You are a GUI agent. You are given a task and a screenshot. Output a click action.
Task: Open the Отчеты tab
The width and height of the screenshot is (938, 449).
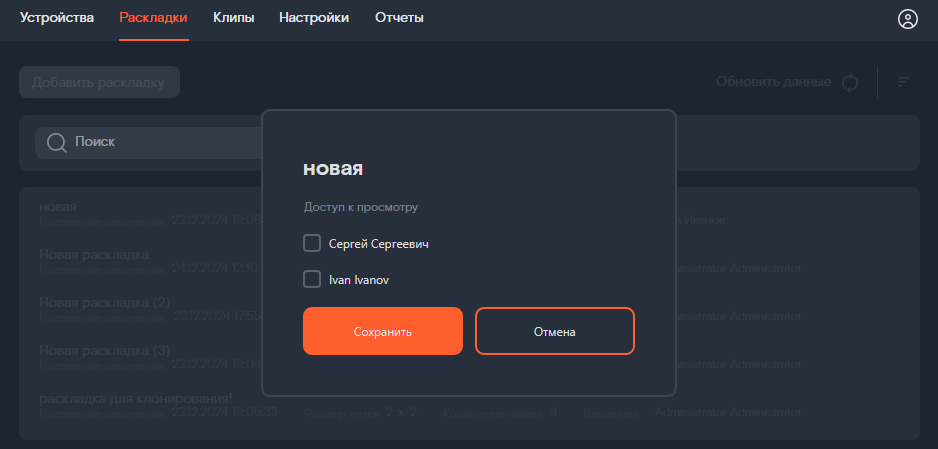pyautogui.click(x=399, y=18)
